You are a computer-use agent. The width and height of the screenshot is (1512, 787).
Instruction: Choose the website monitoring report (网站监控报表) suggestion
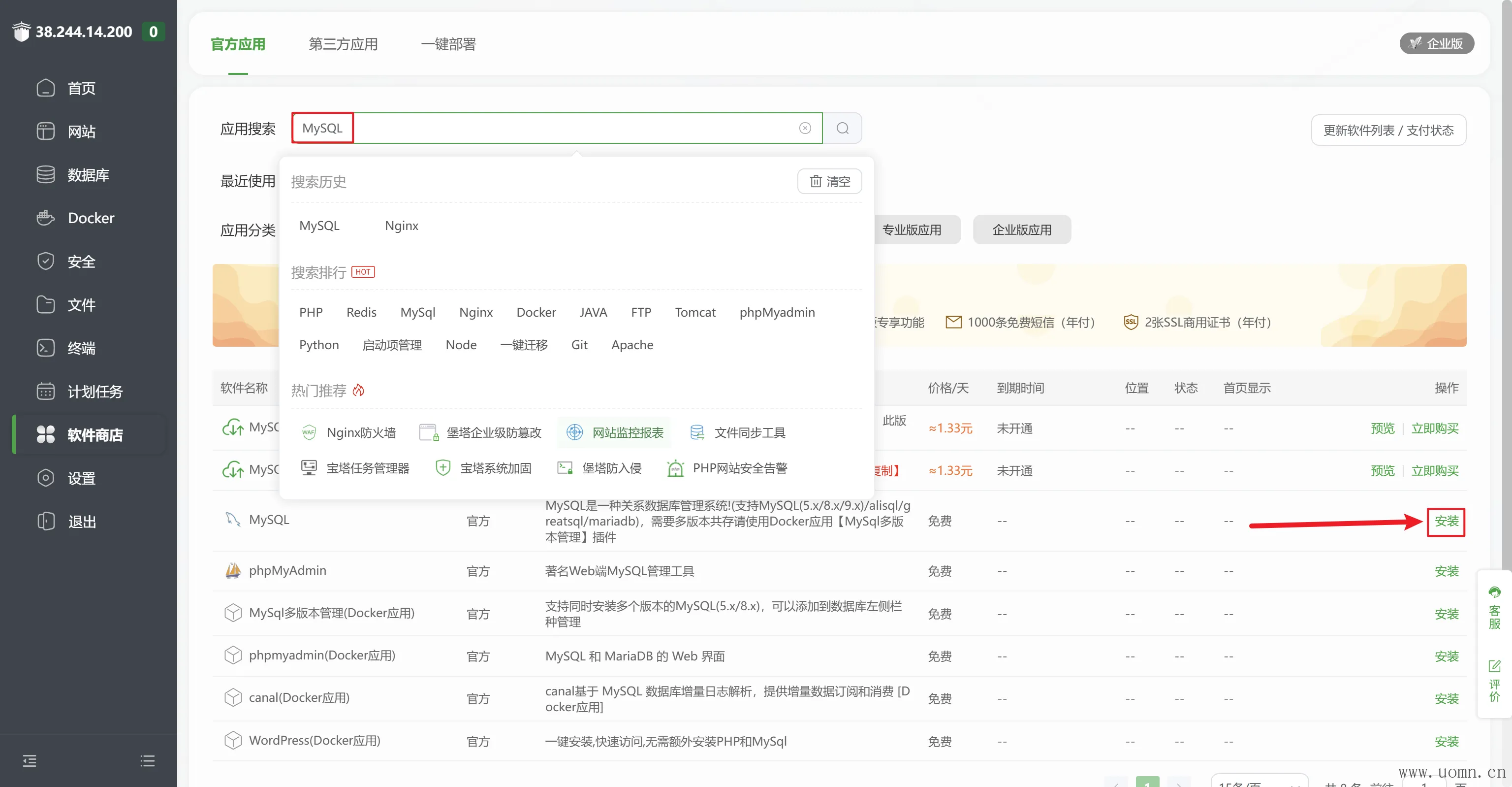[627, 433]
